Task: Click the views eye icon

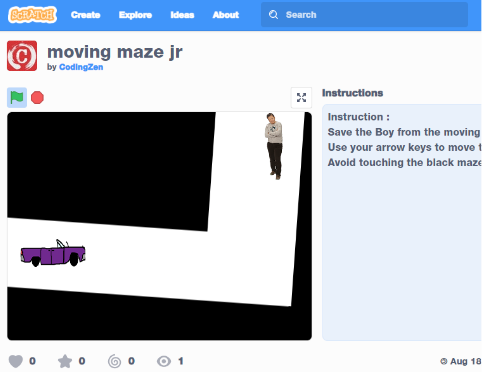Action: 164,361
